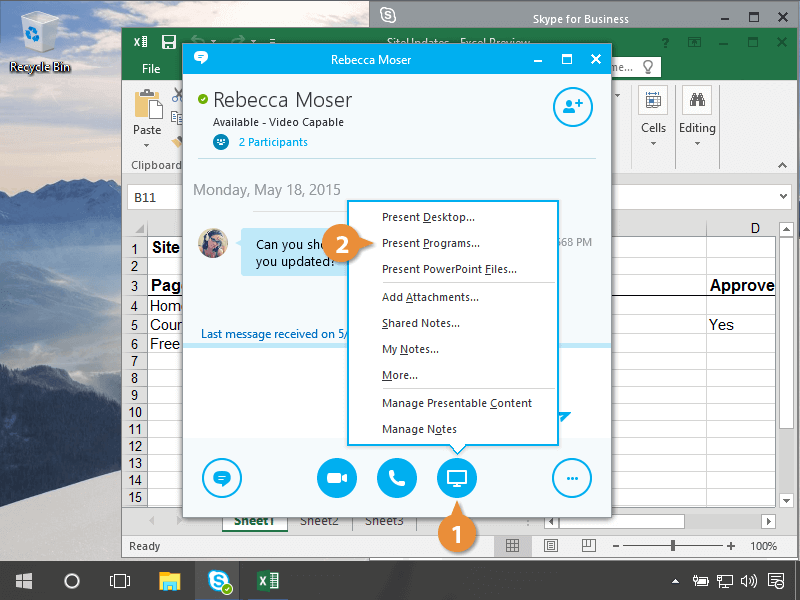Click the video call camera button
This screenshot has height=600, width=800.
click(337, 478)
